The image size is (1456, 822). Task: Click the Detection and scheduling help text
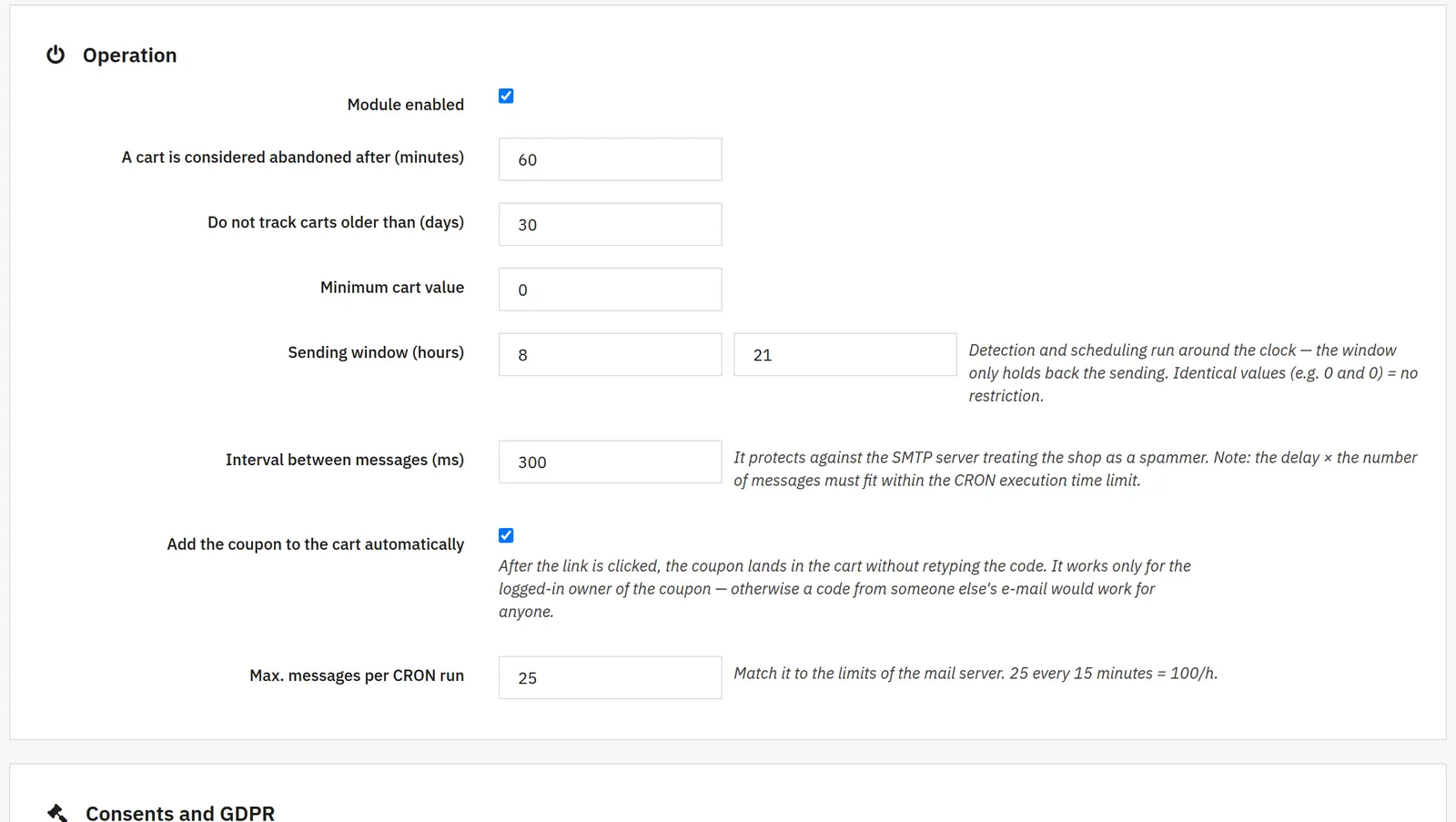coord(1193,373)
